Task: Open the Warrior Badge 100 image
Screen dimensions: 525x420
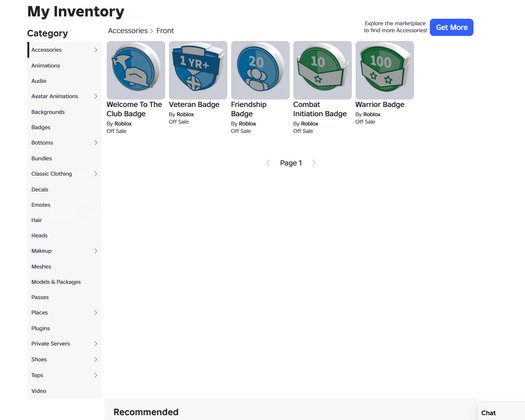Action: point(385,70)
